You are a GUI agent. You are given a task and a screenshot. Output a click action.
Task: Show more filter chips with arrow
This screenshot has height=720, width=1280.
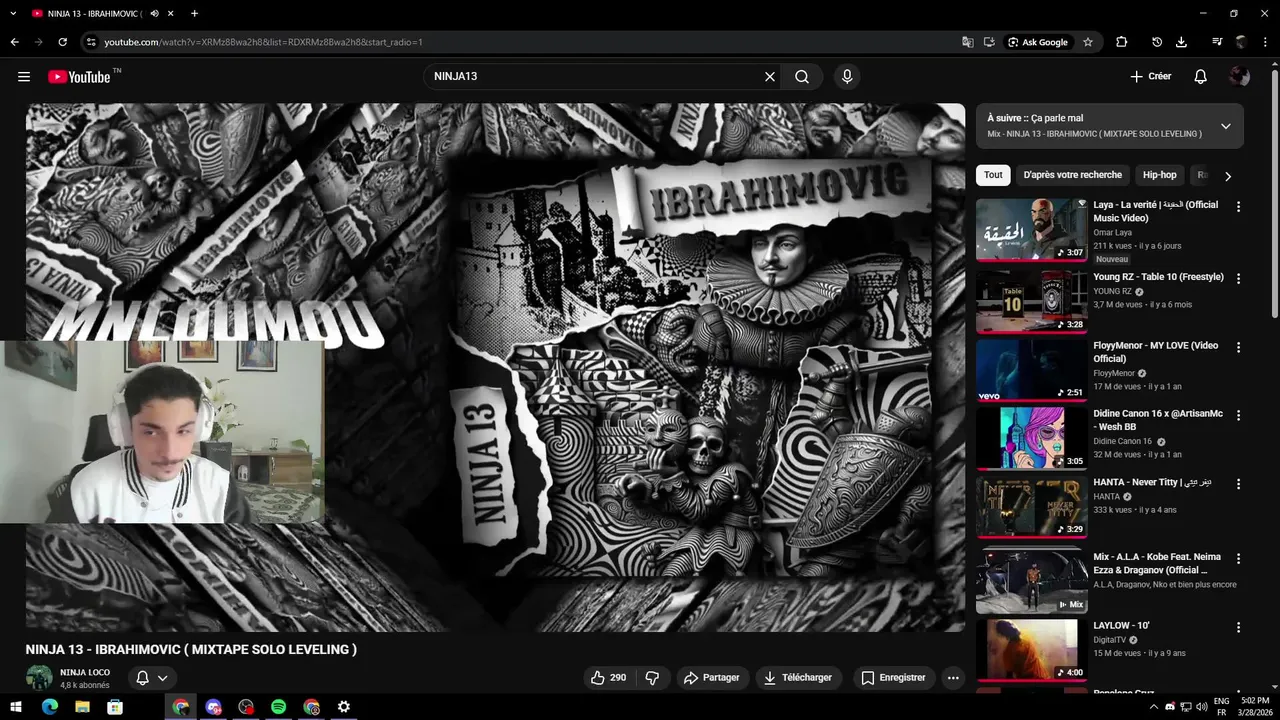pos(1228,176)
